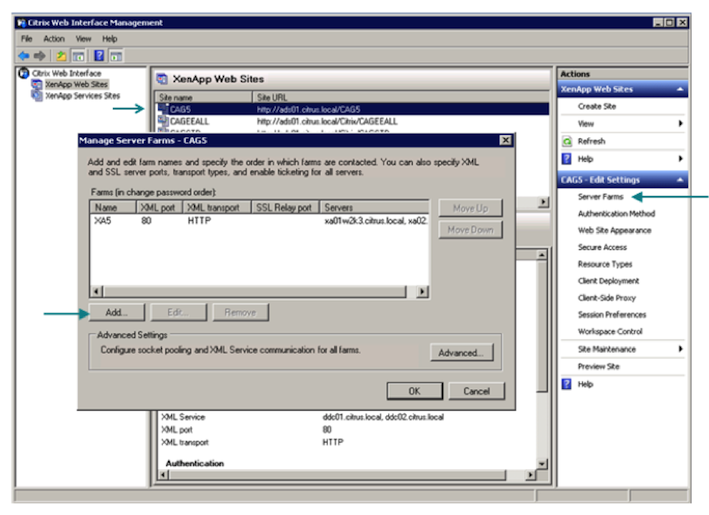Select the Citrix Web Interface root node
This screenshot has height=515, width=709.
point(65,74)
